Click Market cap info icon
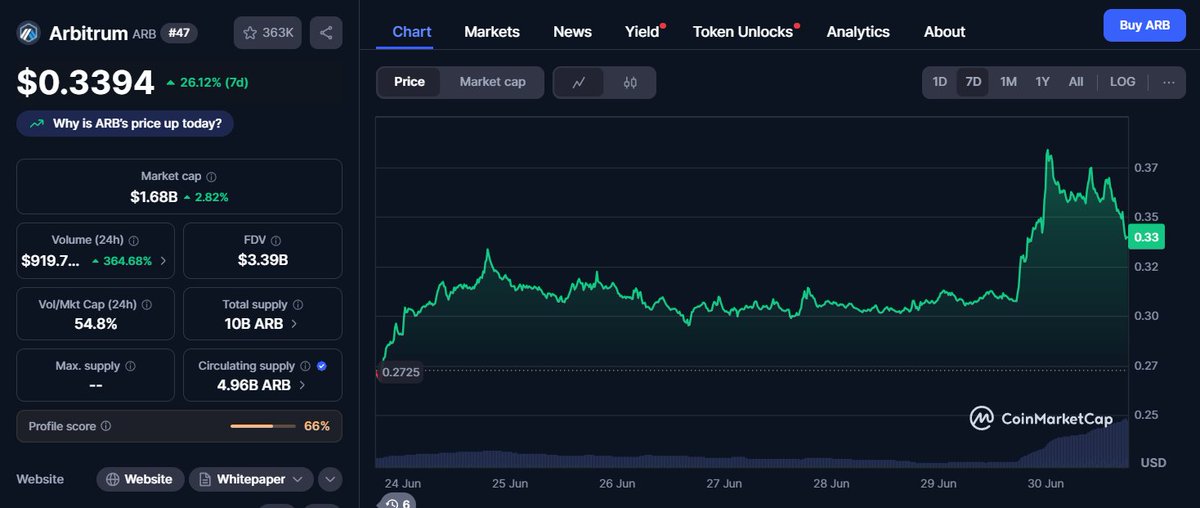This screenshot has width=1200, height=508. click(x=211, y=176)
